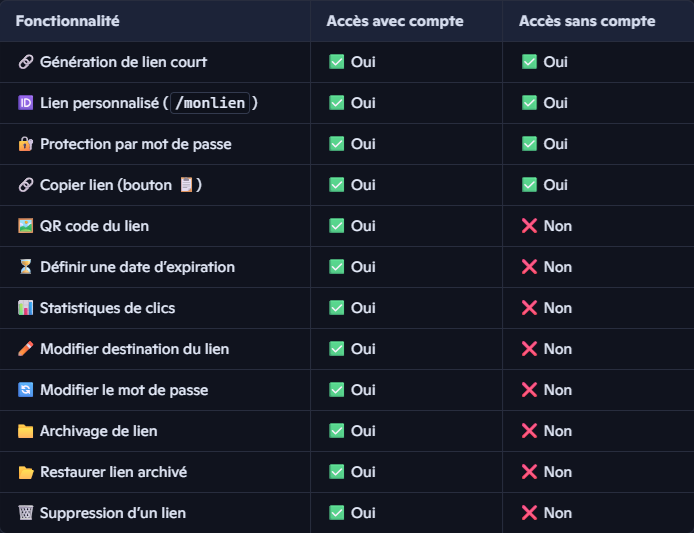The height and width of the screenshot is (533, 694).
Task: Click the bar chart icon for Statistiques de clics
Action: pos(26,308)
